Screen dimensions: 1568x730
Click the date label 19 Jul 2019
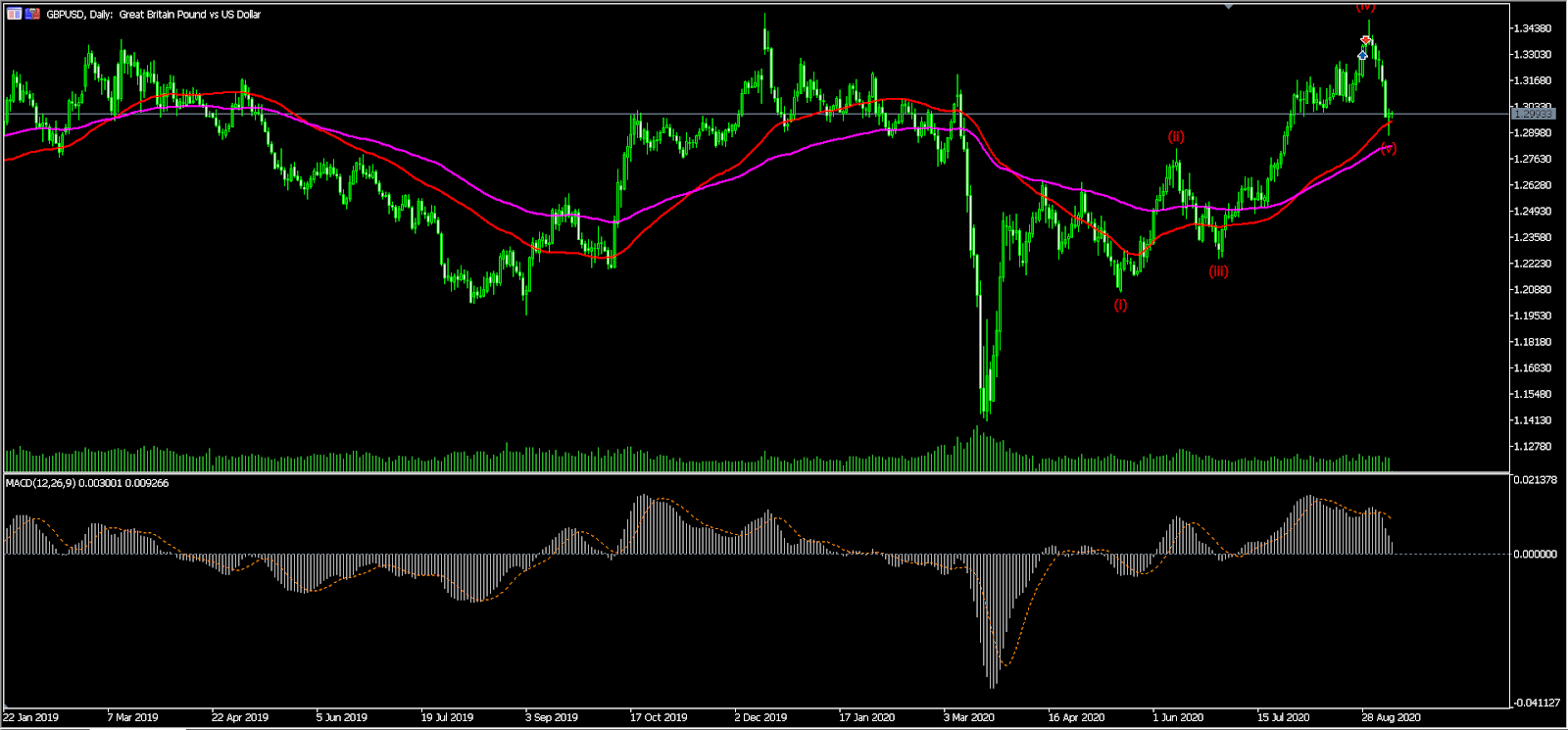pos(448,717)
